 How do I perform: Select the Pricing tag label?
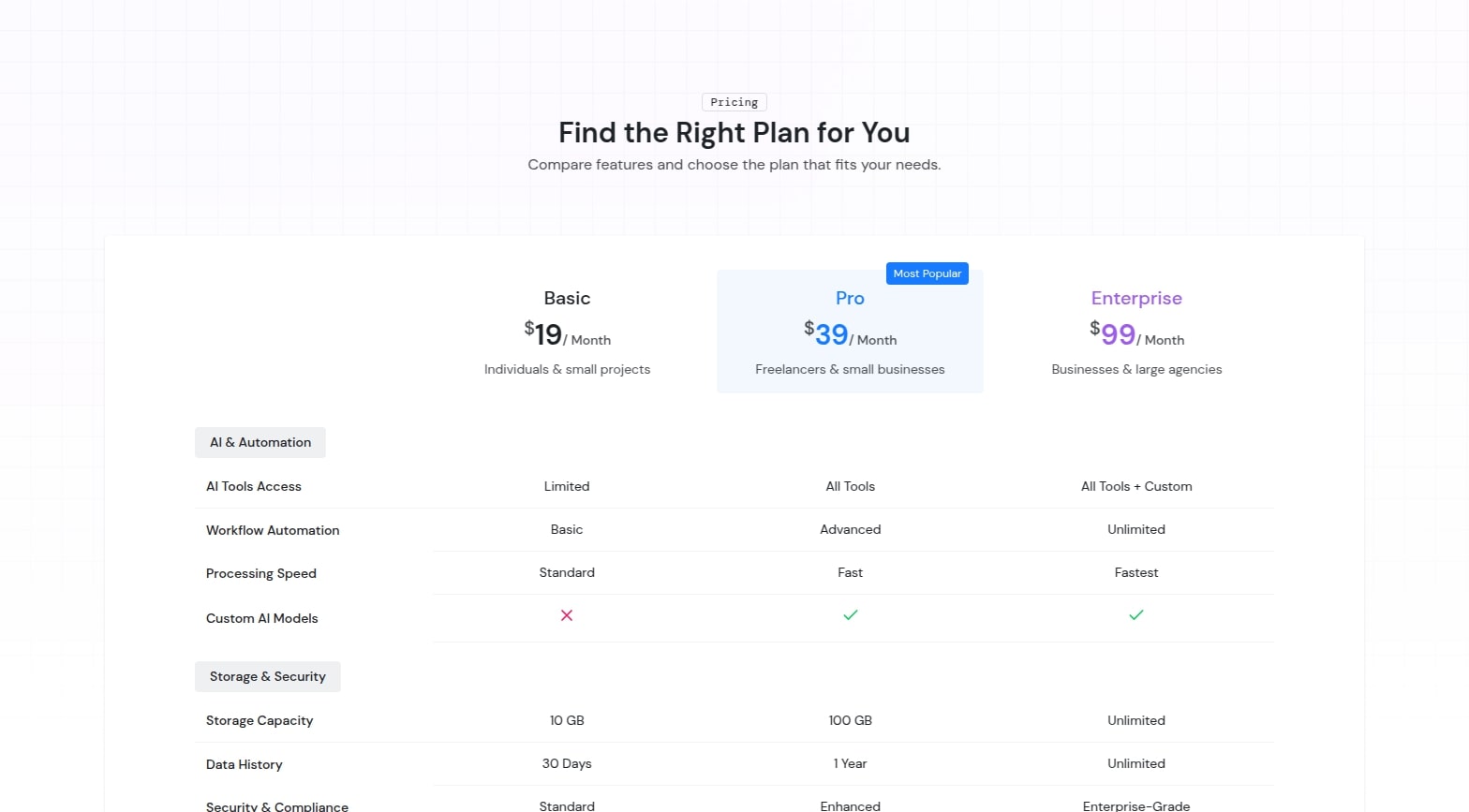[x=734, y=102]
